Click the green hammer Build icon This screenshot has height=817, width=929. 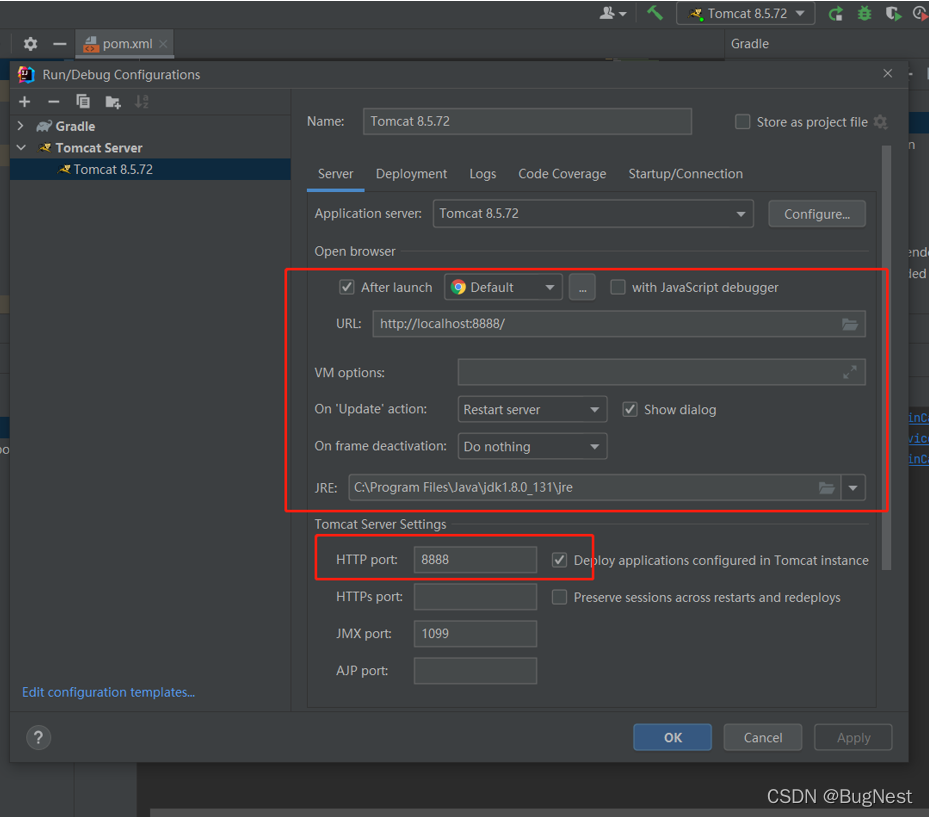pyautogui.click(x=655, y=13)
